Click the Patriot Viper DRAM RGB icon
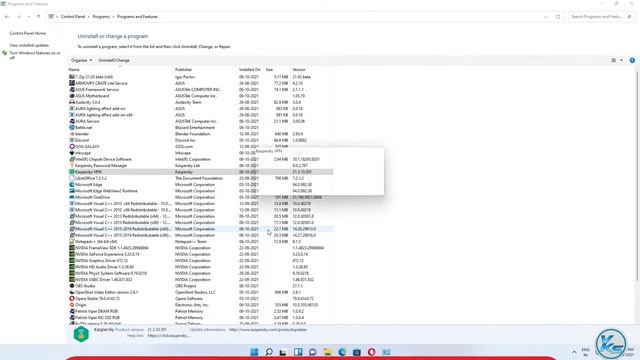 (x=72, y=311)
